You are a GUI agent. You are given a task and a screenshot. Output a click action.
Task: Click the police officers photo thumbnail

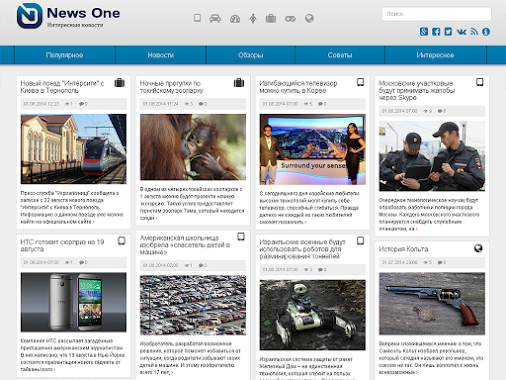point(432,156)
